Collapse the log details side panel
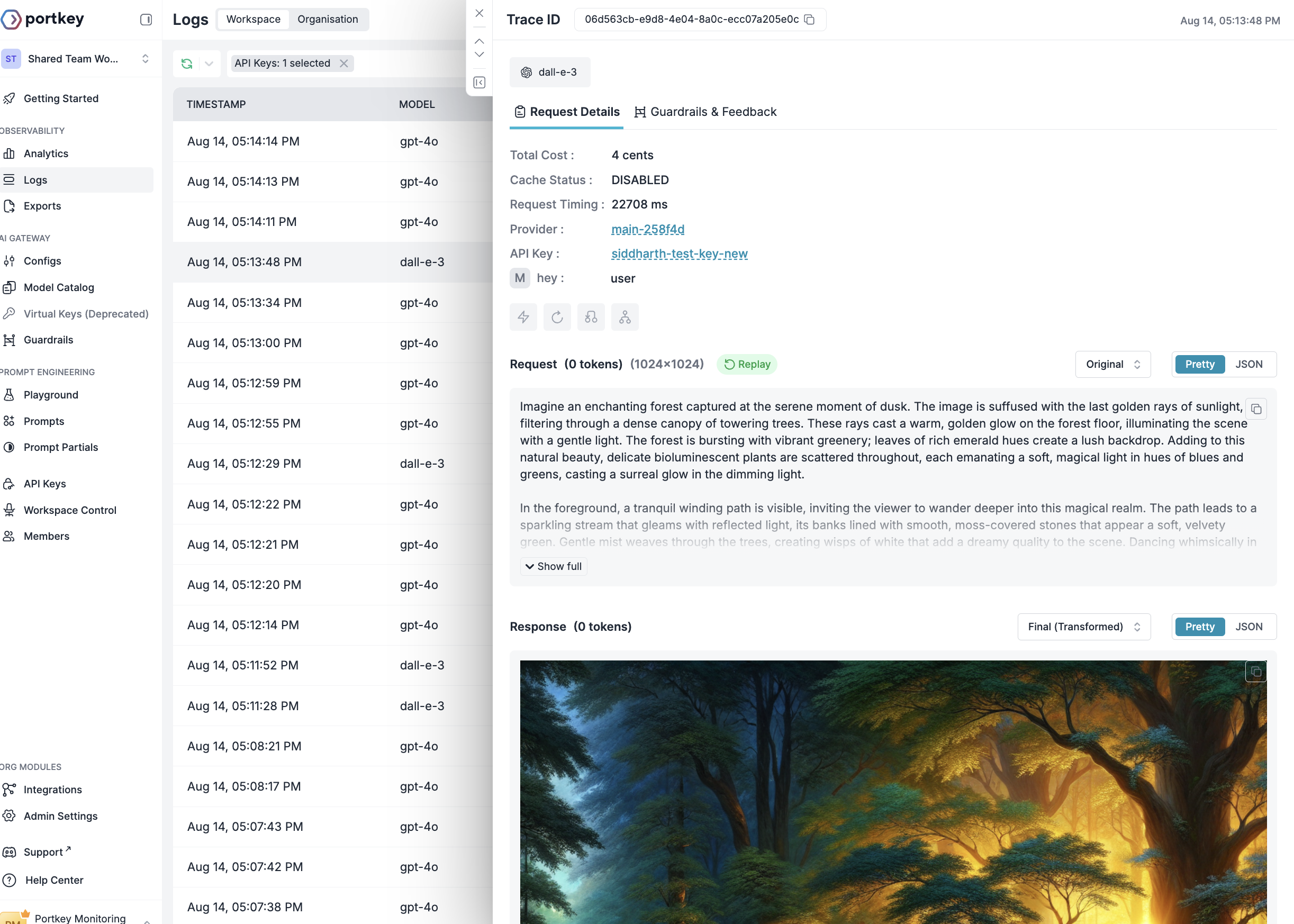This screenshot has width=1294, height=924. tap(478, 83)
